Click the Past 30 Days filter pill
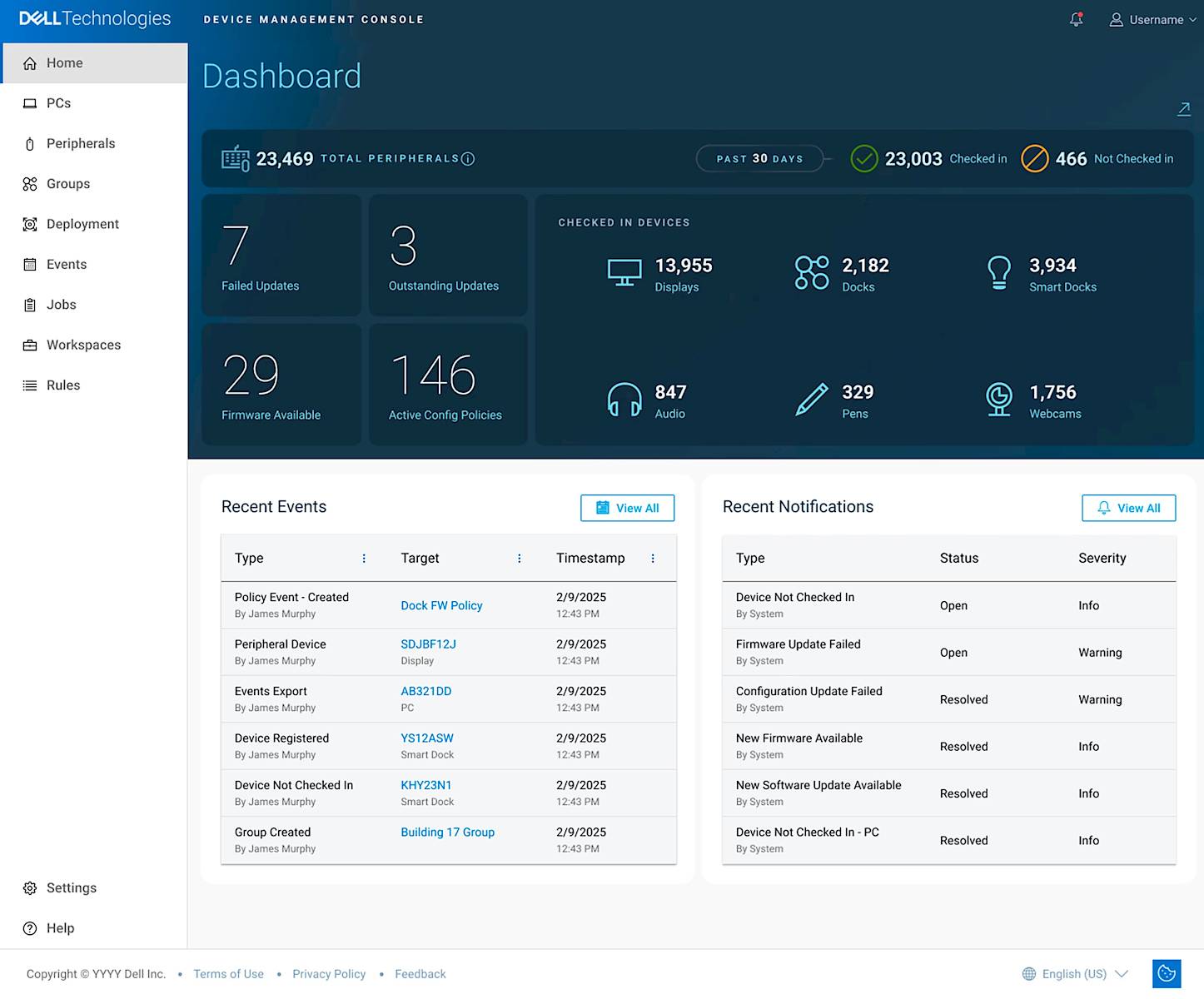 pos(759,159)
